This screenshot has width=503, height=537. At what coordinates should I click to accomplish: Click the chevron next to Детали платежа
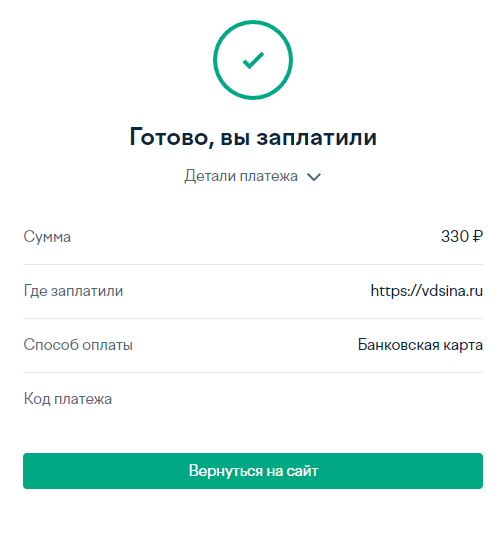(x=314, y=177)
